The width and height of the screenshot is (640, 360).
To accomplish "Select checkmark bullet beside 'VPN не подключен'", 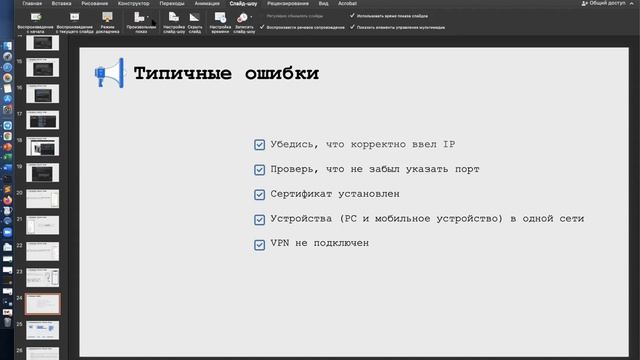I will [x=259, y=244].
